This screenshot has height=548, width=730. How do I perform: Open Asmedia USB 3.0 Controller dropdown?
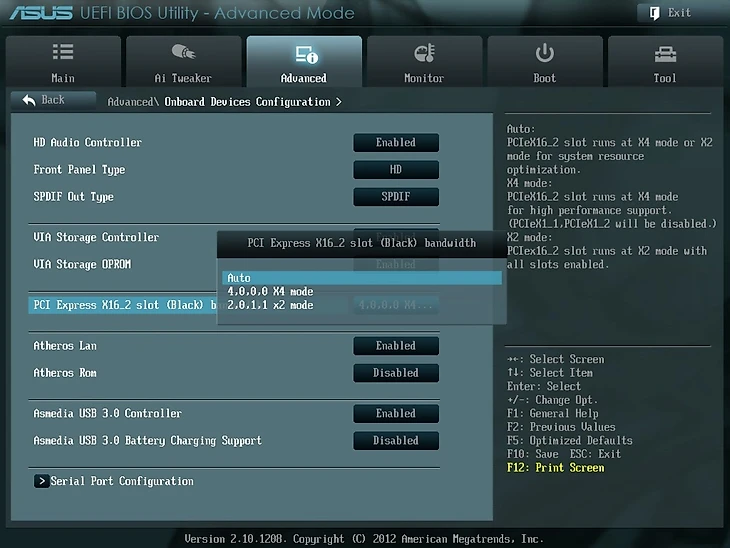pos(396,413)
